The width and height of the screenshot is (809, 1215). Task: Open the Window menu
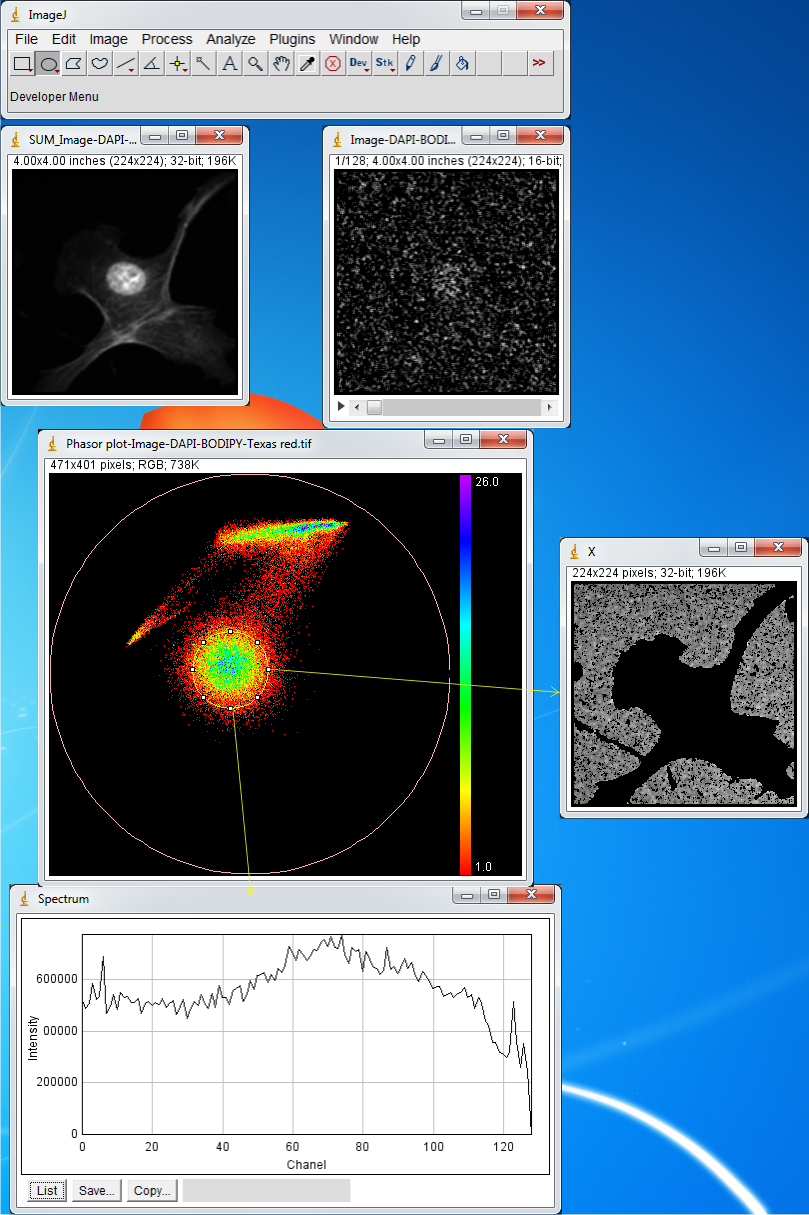point(354,39)
